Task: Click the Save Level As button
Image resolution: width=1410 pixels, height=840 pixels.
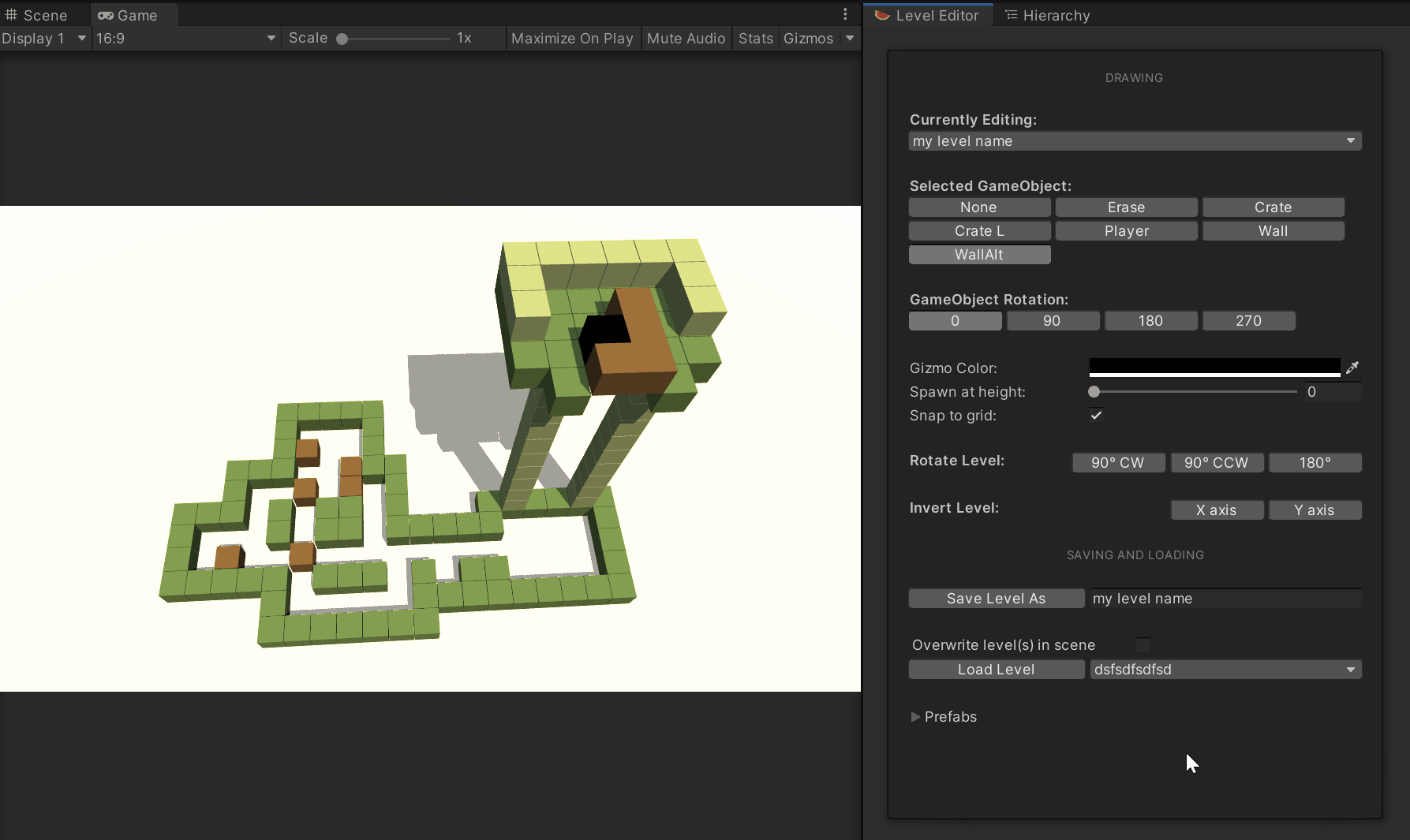Action: tap(996, 598)
